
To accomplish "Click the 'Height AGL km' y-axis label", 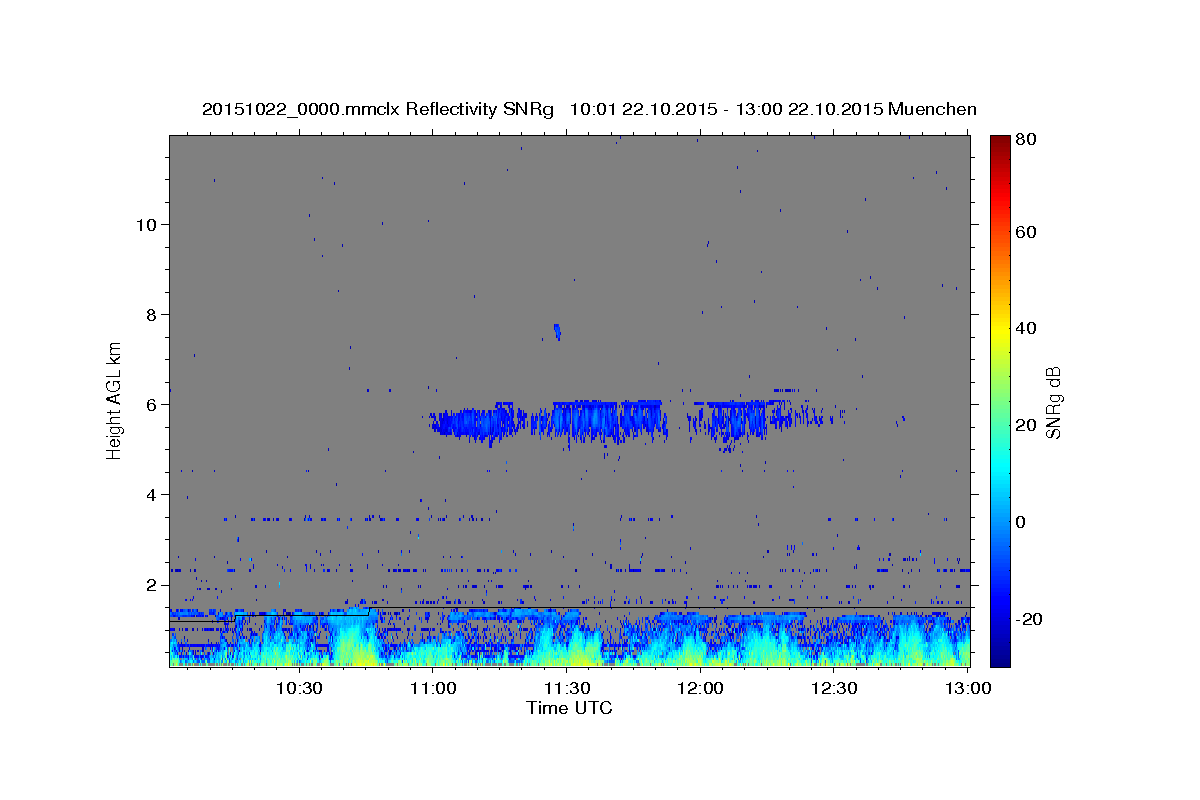I will 115,400.
